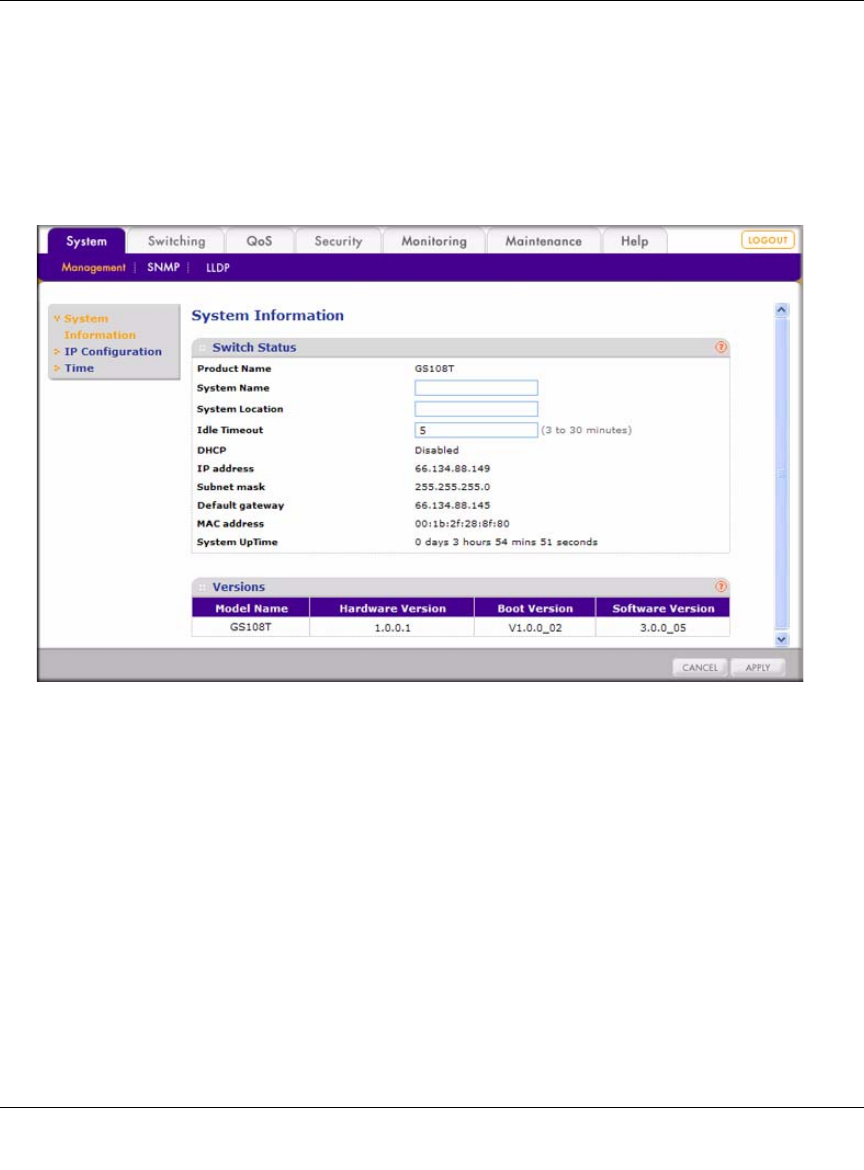The width and height of the screenshot is (864, 1170).
Task: Click the System Name input field
Action: pyautogui.click(x=476, y=388)
